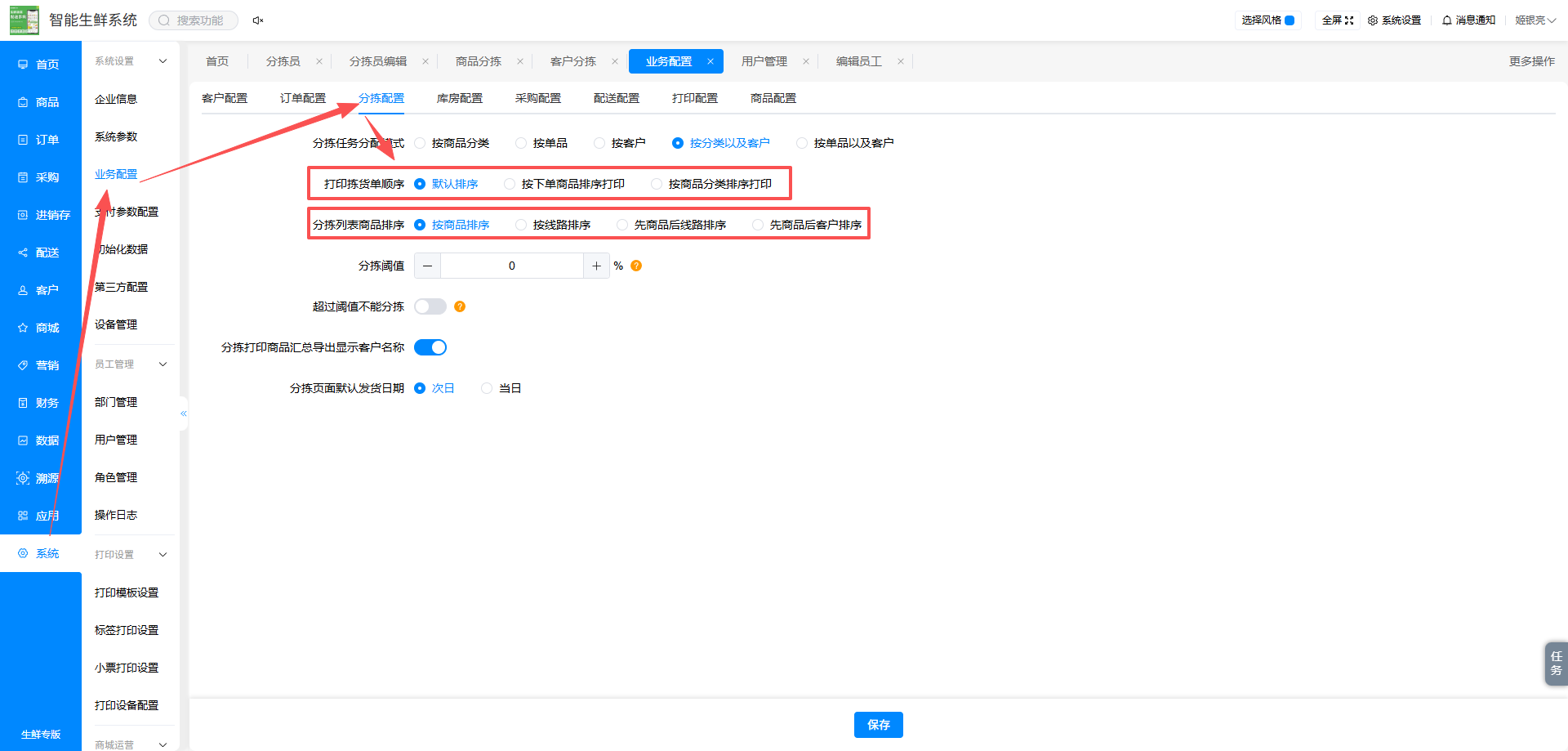Click the 消息通知 bell icon
Viewport: 1568px width, 751px height.
point(1446,20)
